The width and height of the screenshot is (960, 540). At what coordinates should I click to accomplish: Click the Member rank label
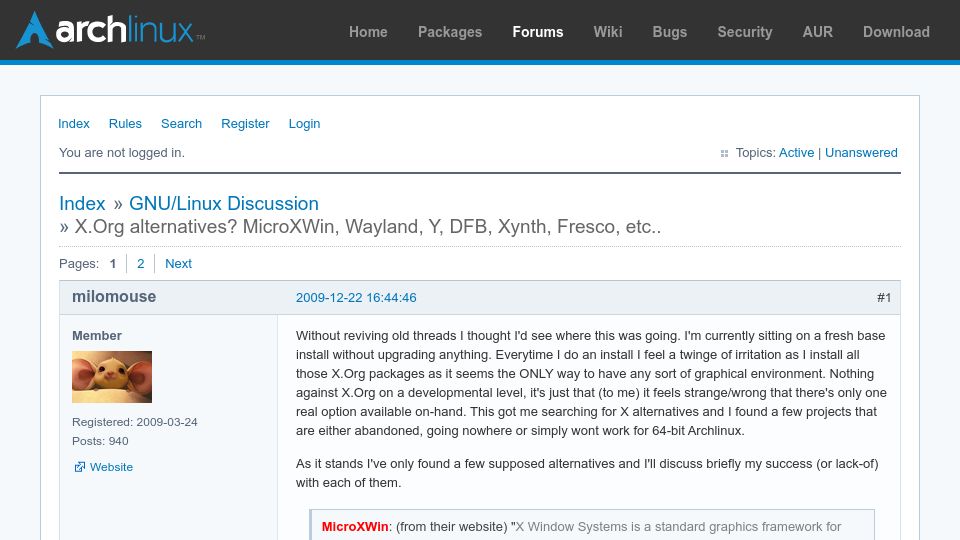97,336
